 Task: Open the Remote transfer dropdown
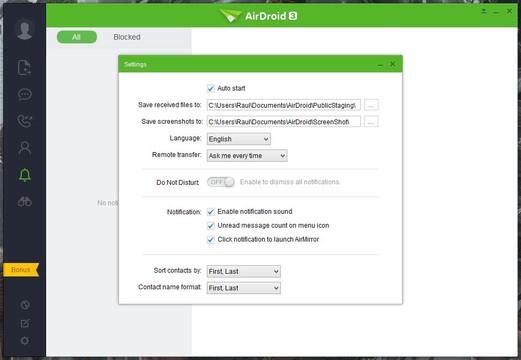pos(247,156)
